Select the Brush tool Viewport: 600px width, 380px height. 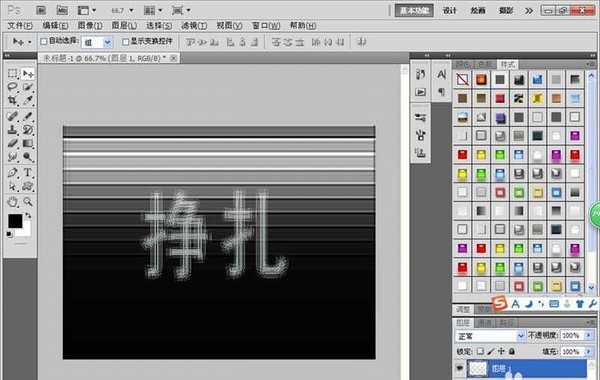(27, 116)
